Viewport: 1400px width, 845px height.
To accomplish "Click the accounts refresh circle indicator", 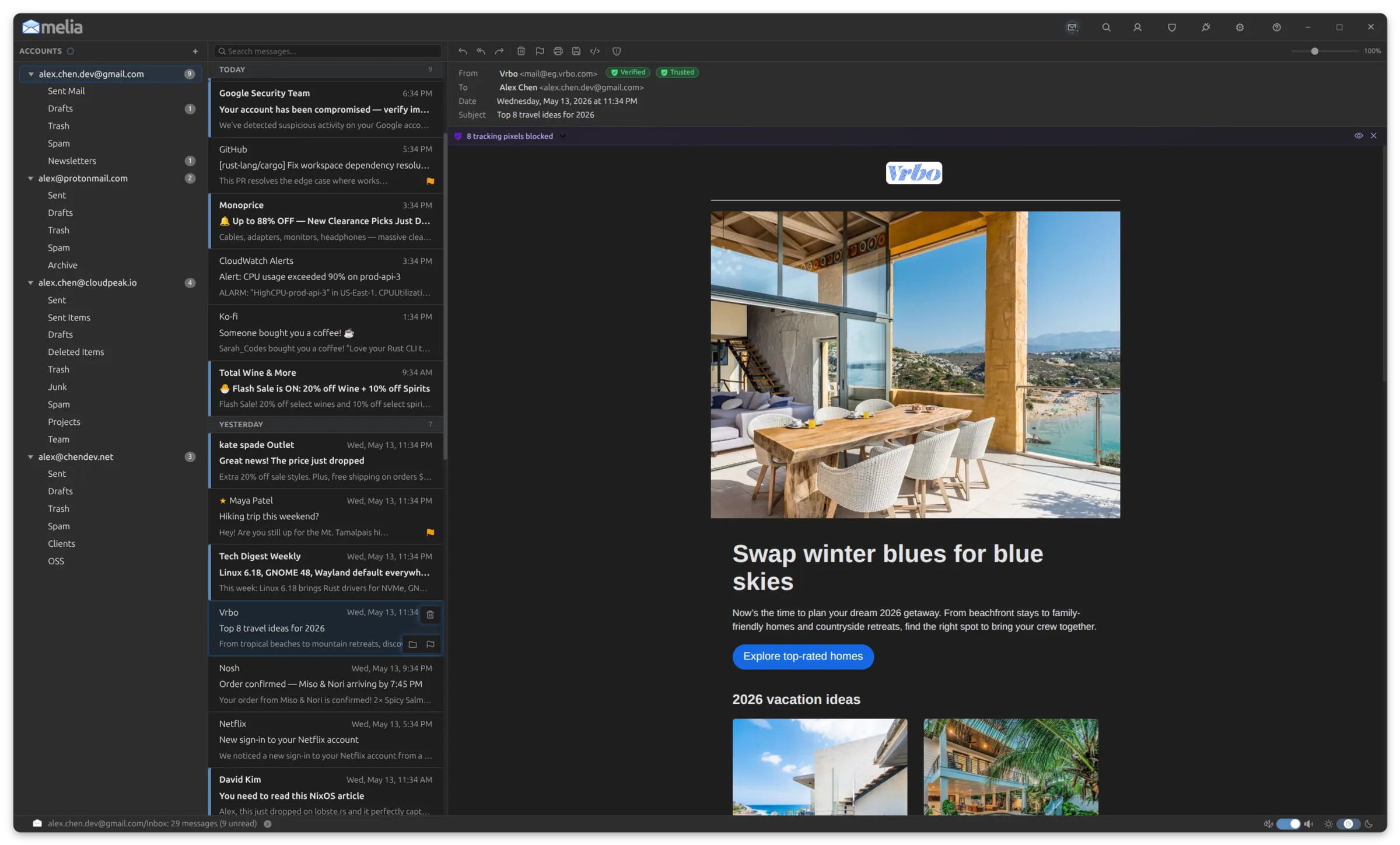I will click(x=71, y=51).
